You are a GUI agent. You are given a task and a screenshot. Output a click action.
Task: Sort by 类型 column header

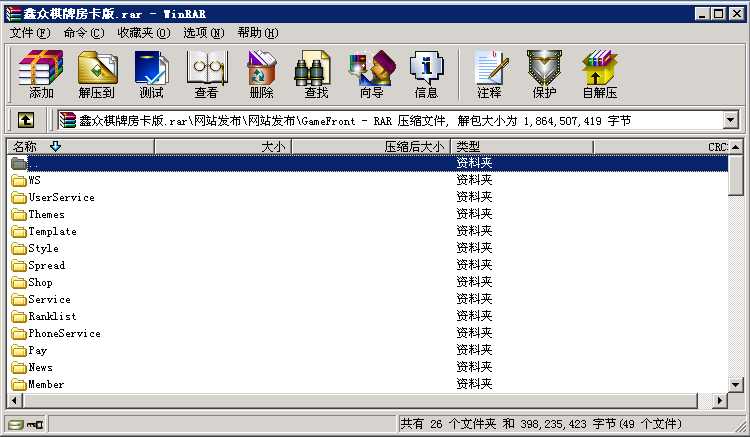click(x=522, y=147)
